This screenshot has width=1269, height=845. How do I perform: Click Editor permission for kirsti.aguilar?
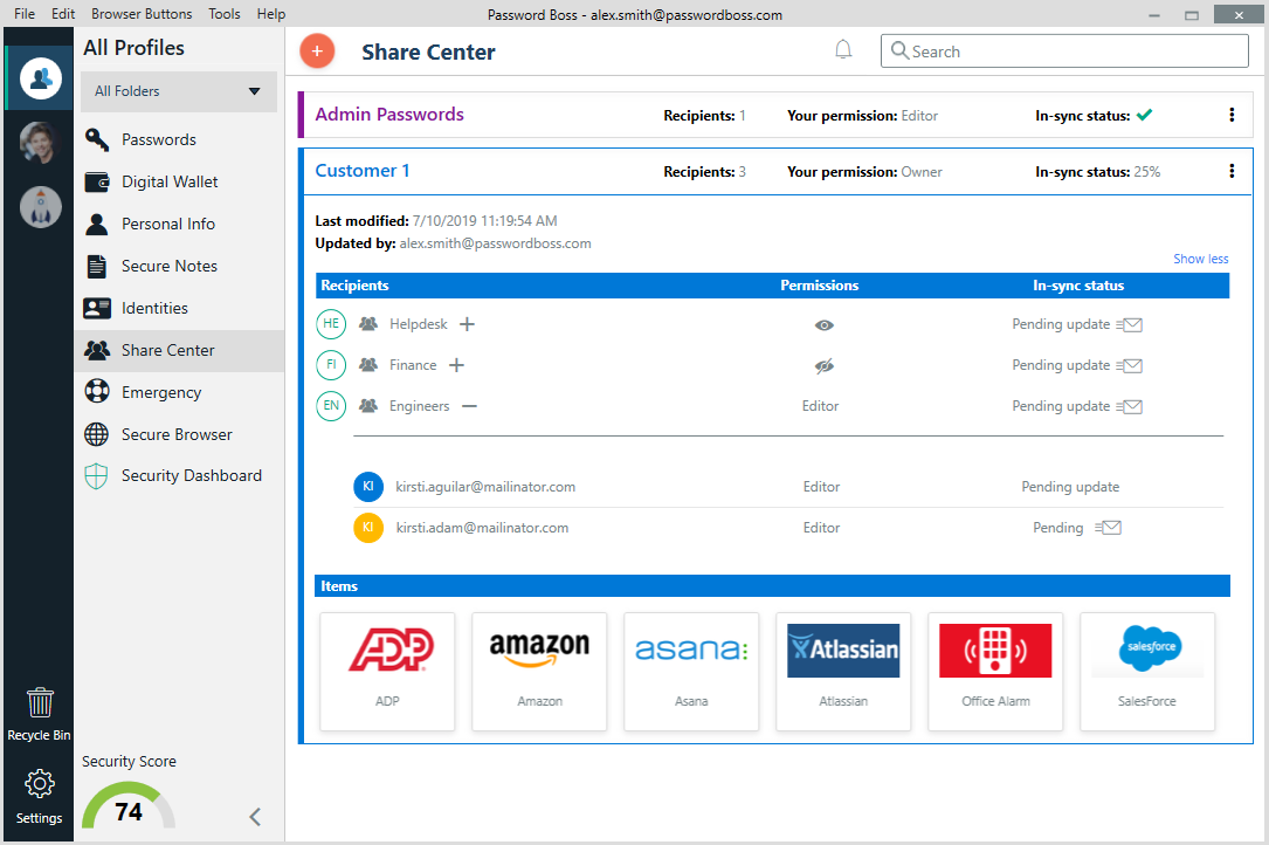(821, 487)
